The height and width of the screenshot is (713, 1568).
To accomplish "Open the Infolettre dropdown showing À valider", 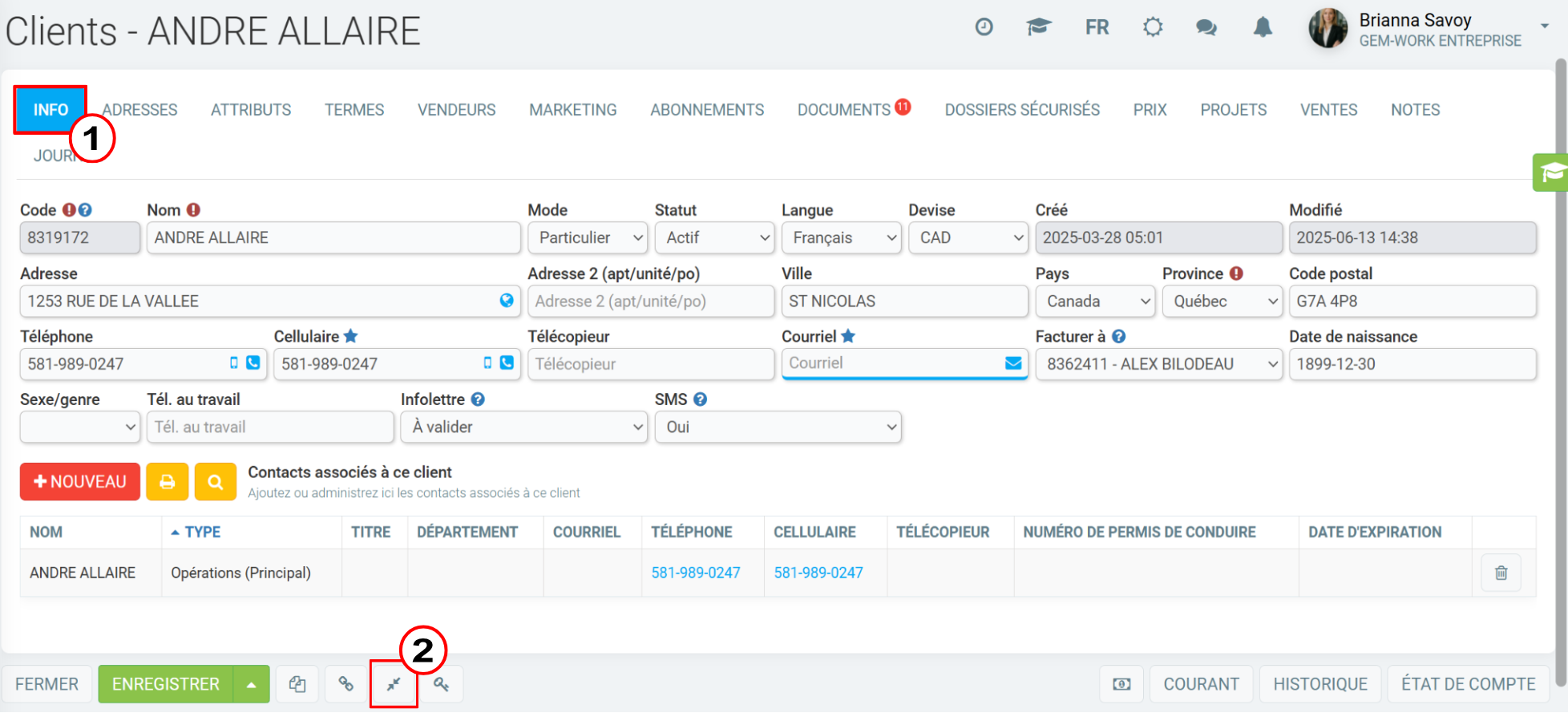I will coord(524,427).
